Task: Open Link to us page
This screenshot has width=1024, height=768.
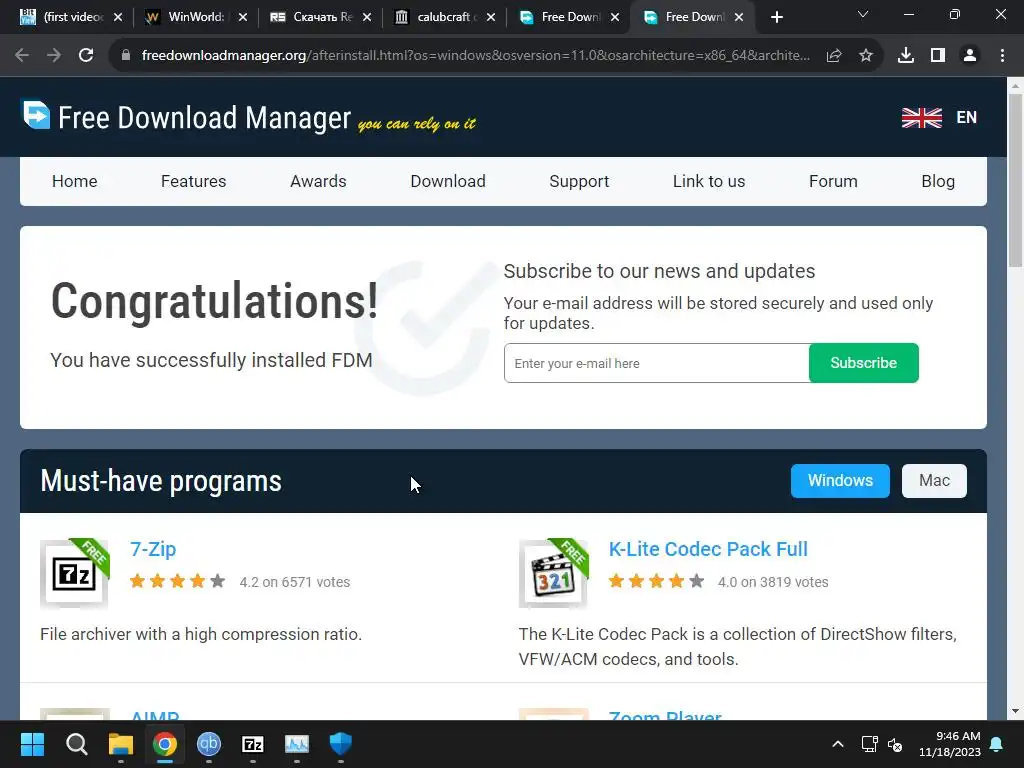Action: [x=709, y=182]
